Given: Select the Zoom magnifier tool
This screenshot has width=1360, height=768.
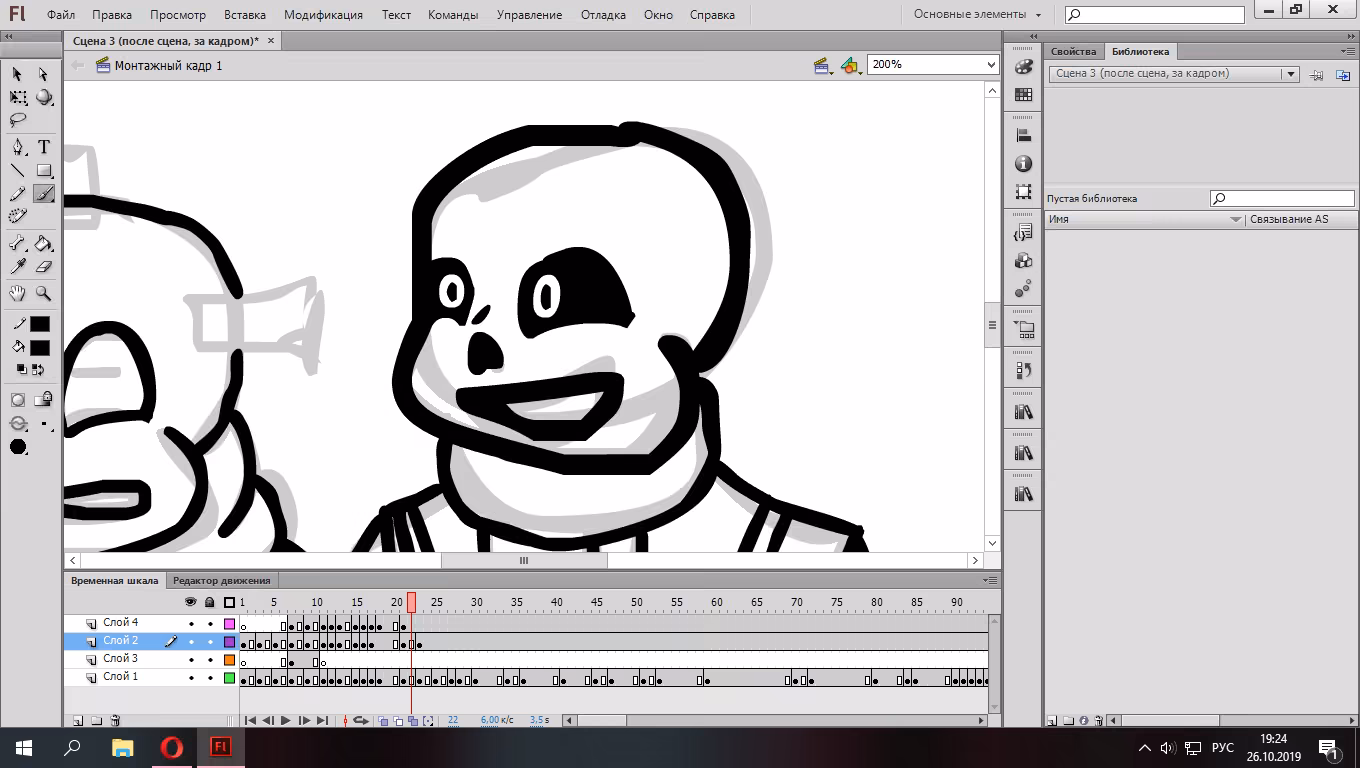Looking at the screenshot, I should [43, 293].
